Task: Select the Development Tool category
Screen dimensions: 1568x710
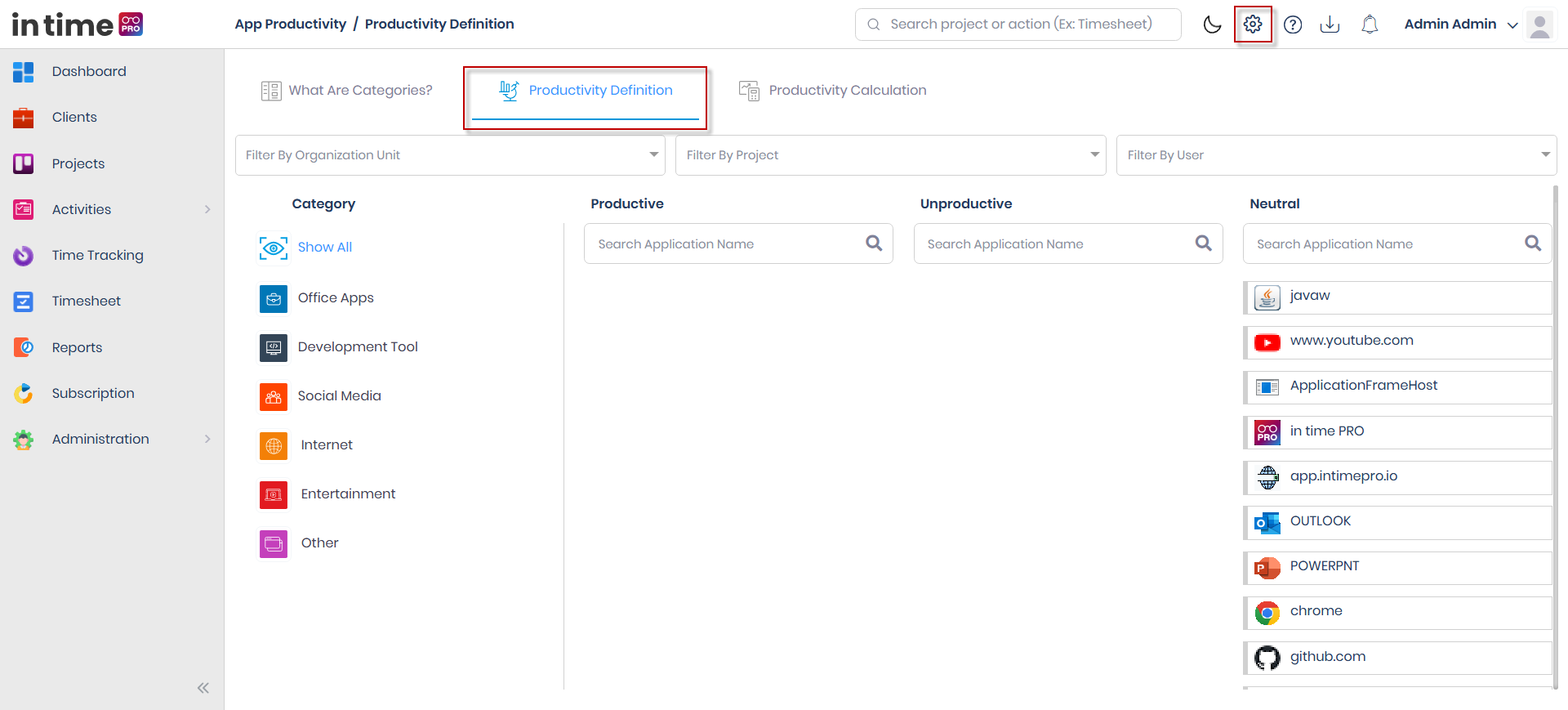Action: pyautogui.click(x=358, y=347)
